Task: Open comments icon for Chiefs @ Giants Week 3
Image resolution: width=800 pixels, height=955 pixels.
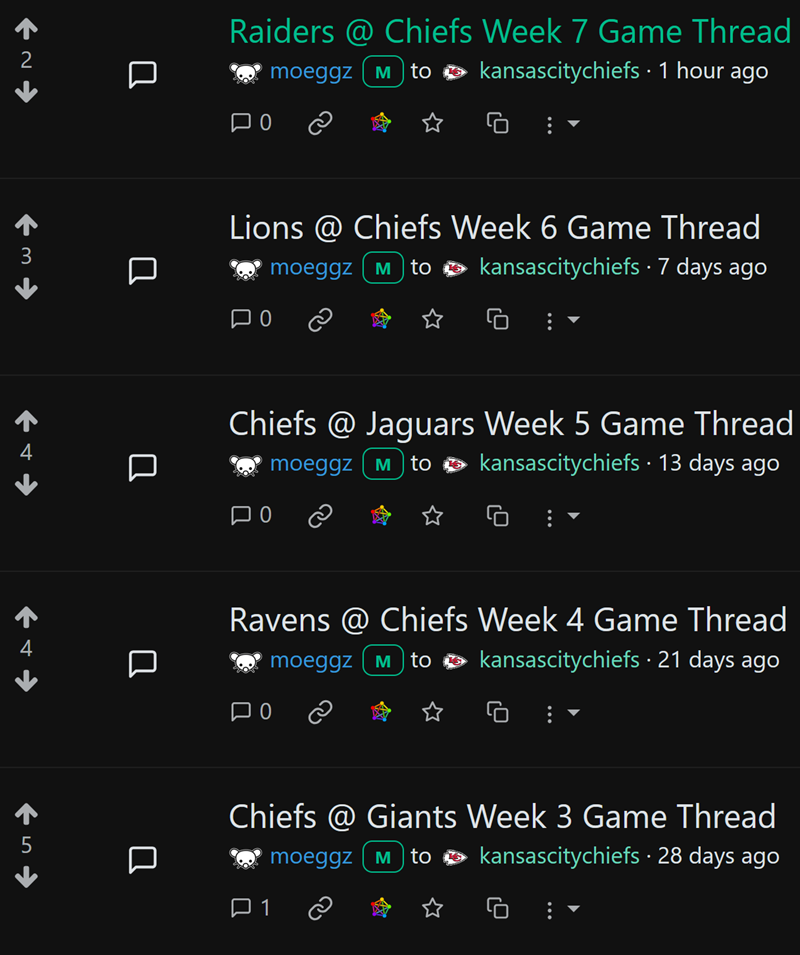Action: pos(250,908)
